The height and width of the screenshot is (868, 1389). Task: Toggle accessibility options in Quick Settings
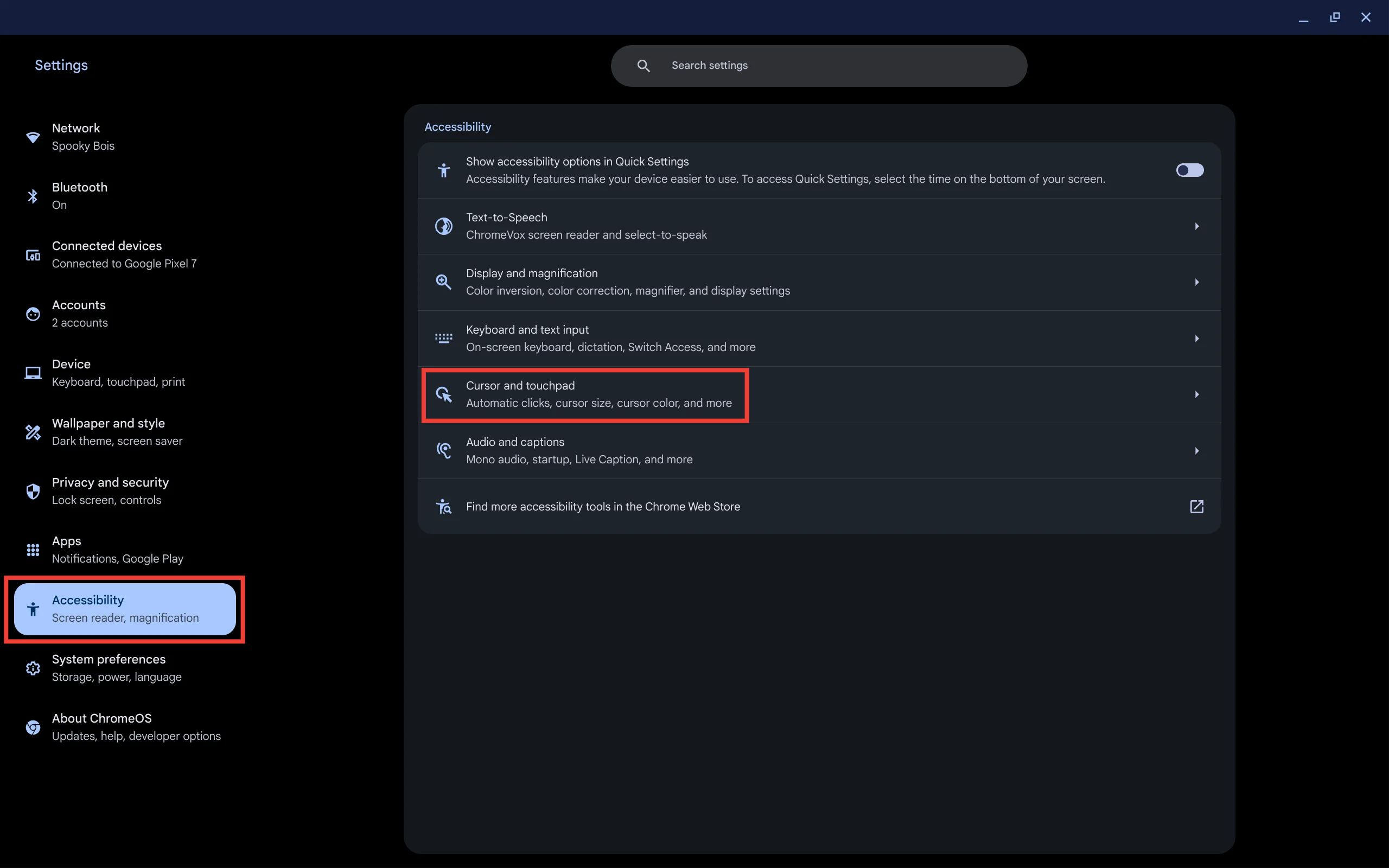[1189, 170]
